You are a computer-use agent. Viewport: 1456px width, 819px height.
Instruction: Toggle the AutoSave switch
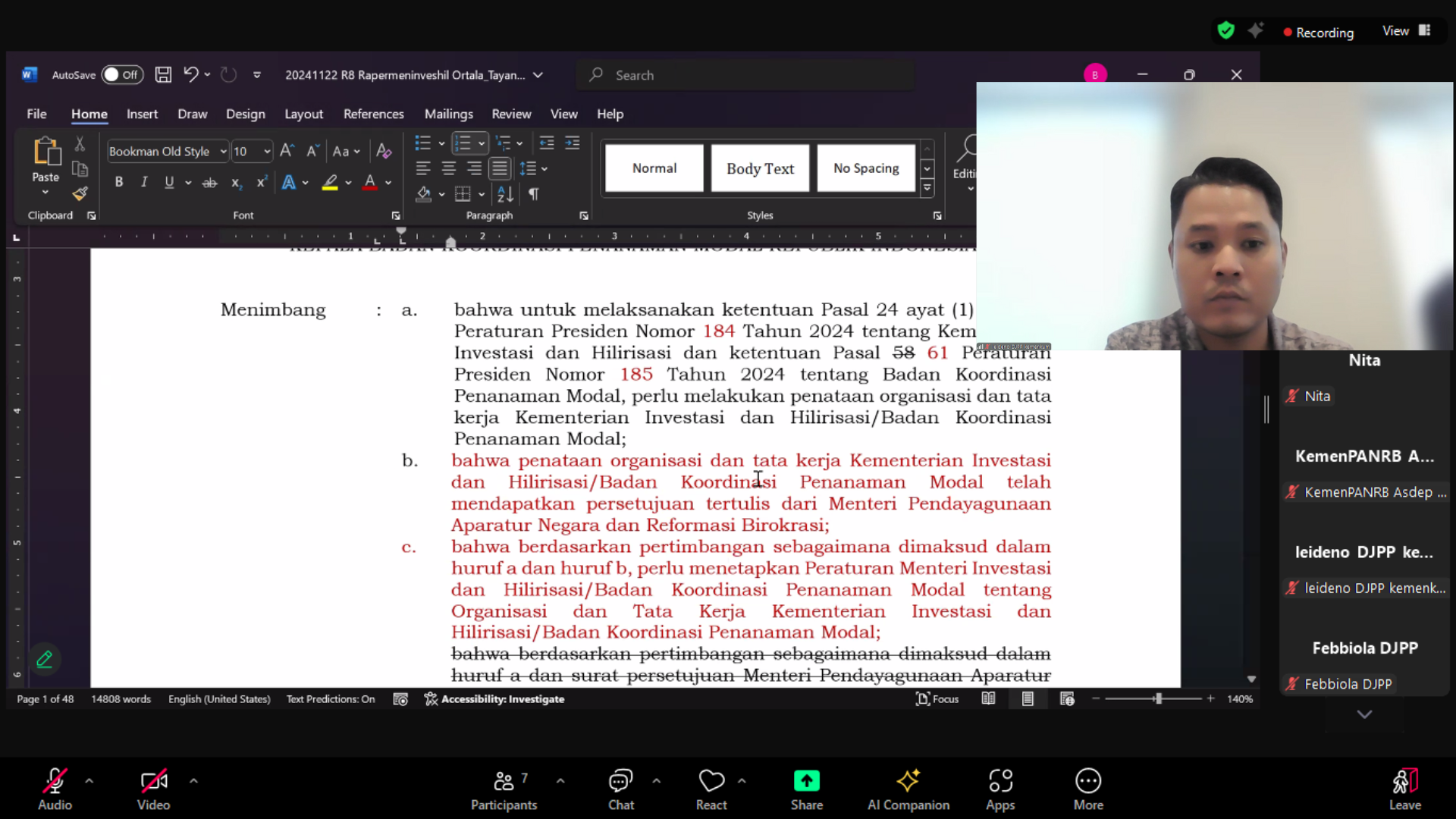pyautogui.click(x=121, y=74)
